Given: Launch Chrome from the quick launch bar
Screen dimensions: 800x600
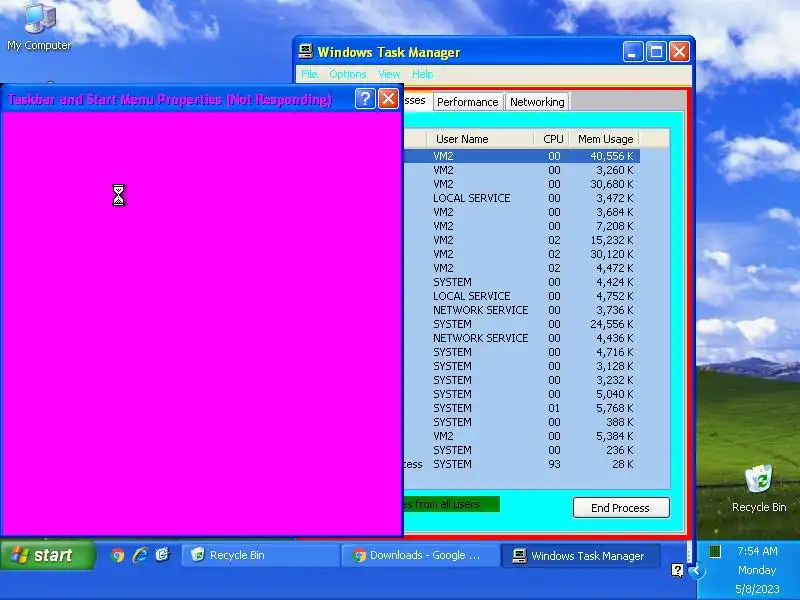Looking at the screenshot, I should point(118,555).
